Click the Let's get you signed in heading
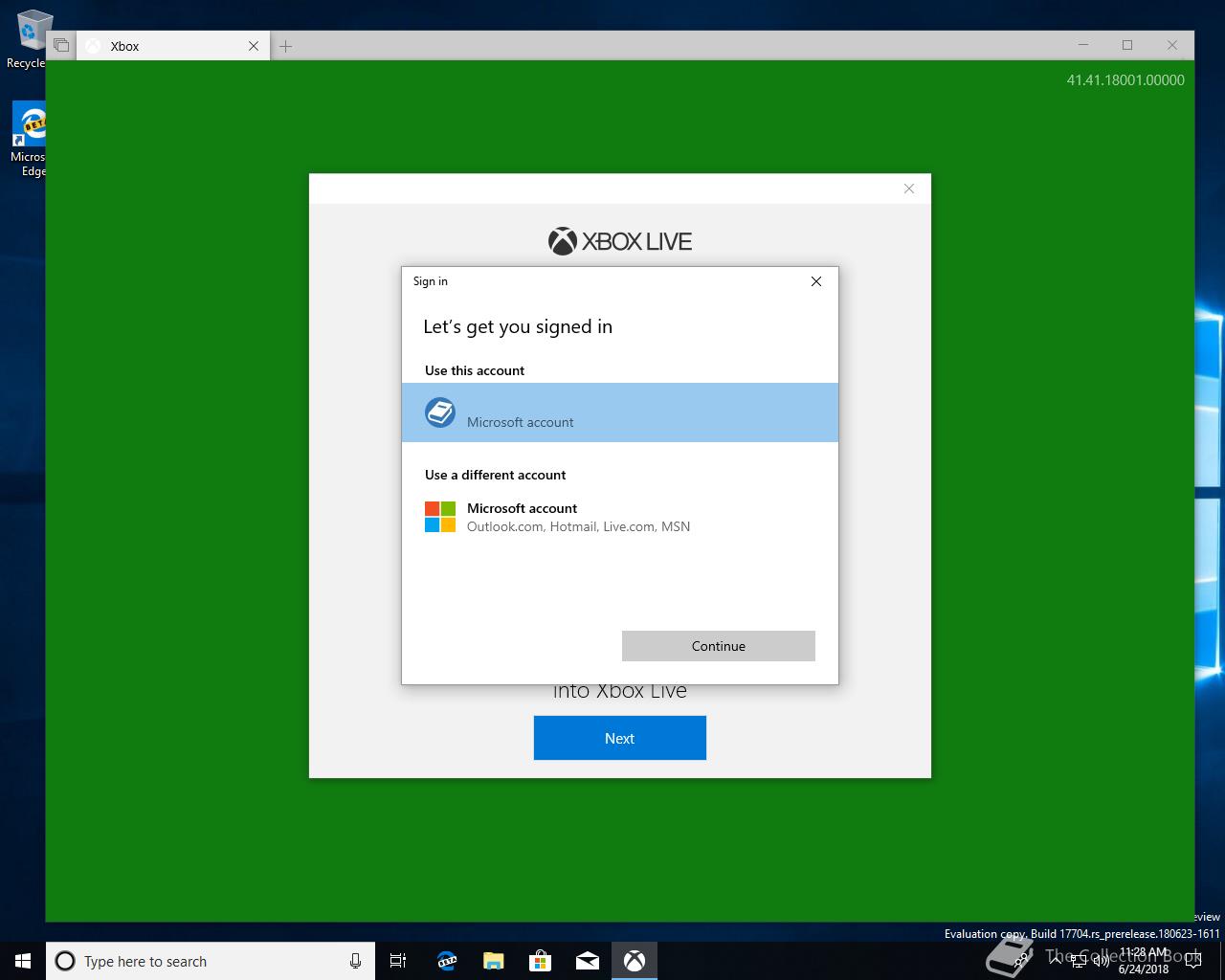Image resolution: width=1225 pixels, height=980 pixels. coord(518,327)
